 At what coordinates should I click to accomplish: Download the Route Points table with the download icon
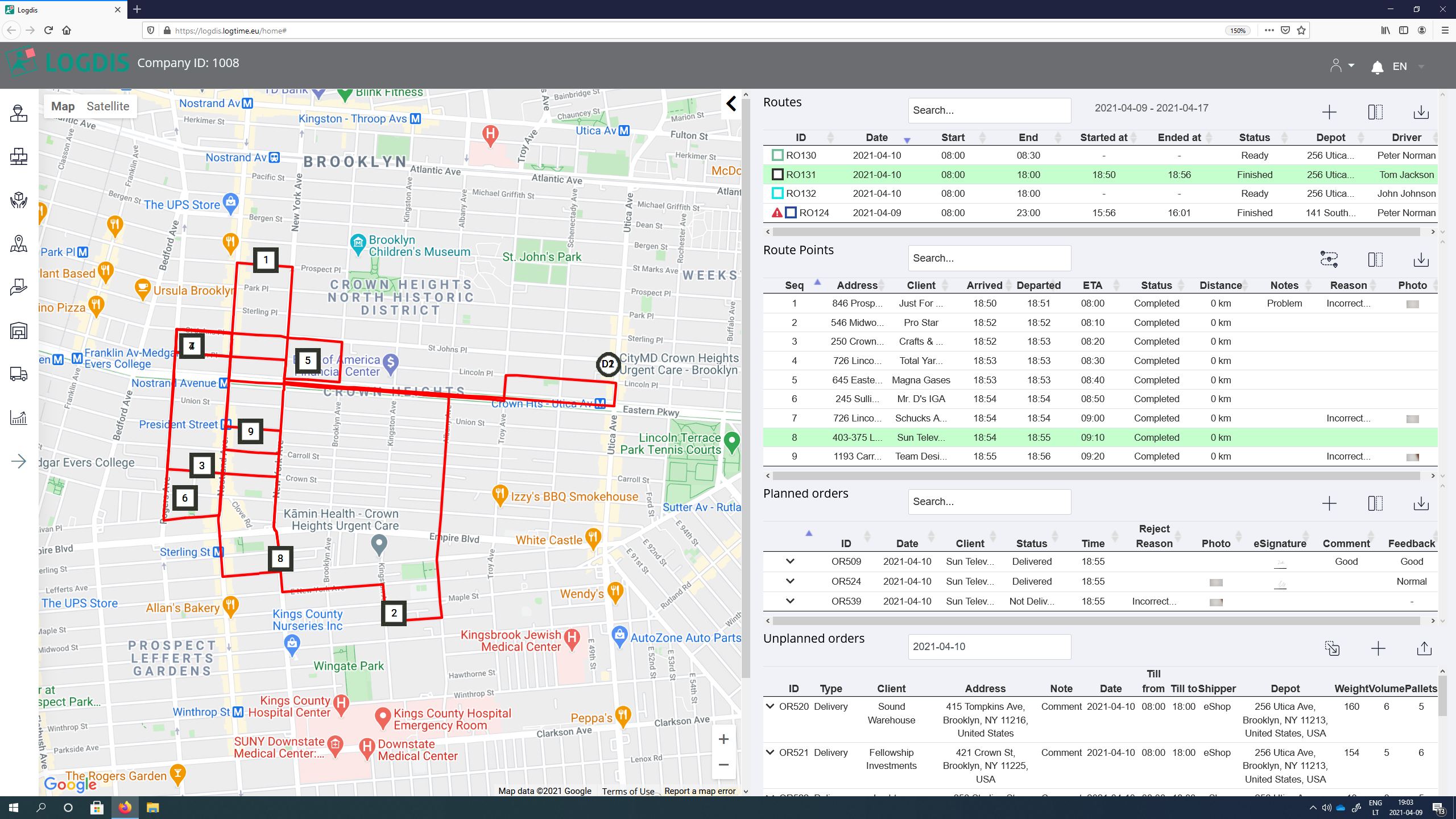pyautogui.click(x=1421, y=259)
